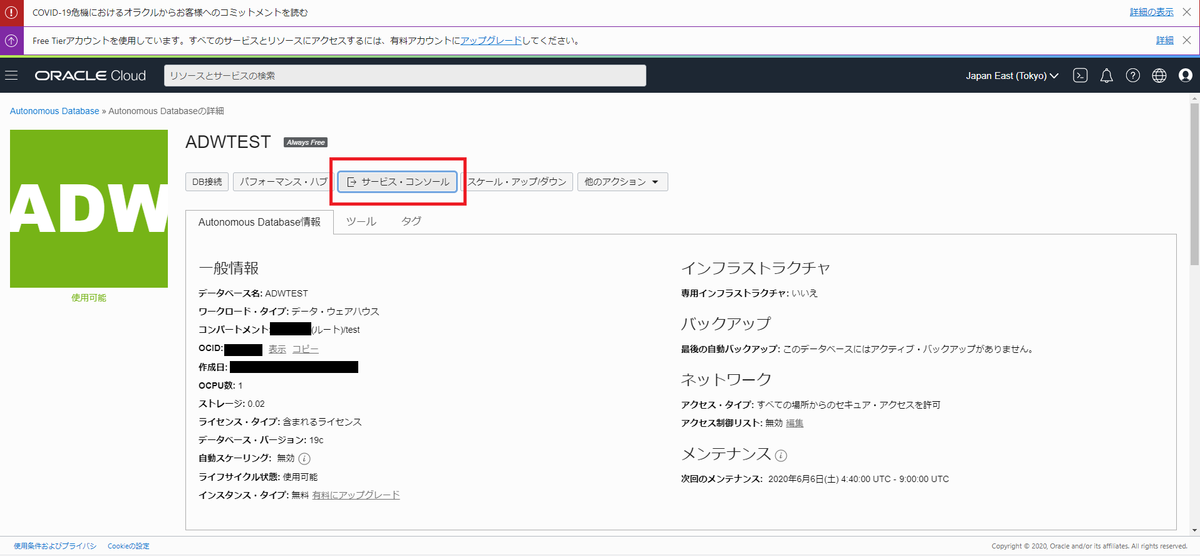The height and width of the screenshot is (556, 1200).
Task: Click the red alert icon in COVID banner
Action: tap(12, 13)
